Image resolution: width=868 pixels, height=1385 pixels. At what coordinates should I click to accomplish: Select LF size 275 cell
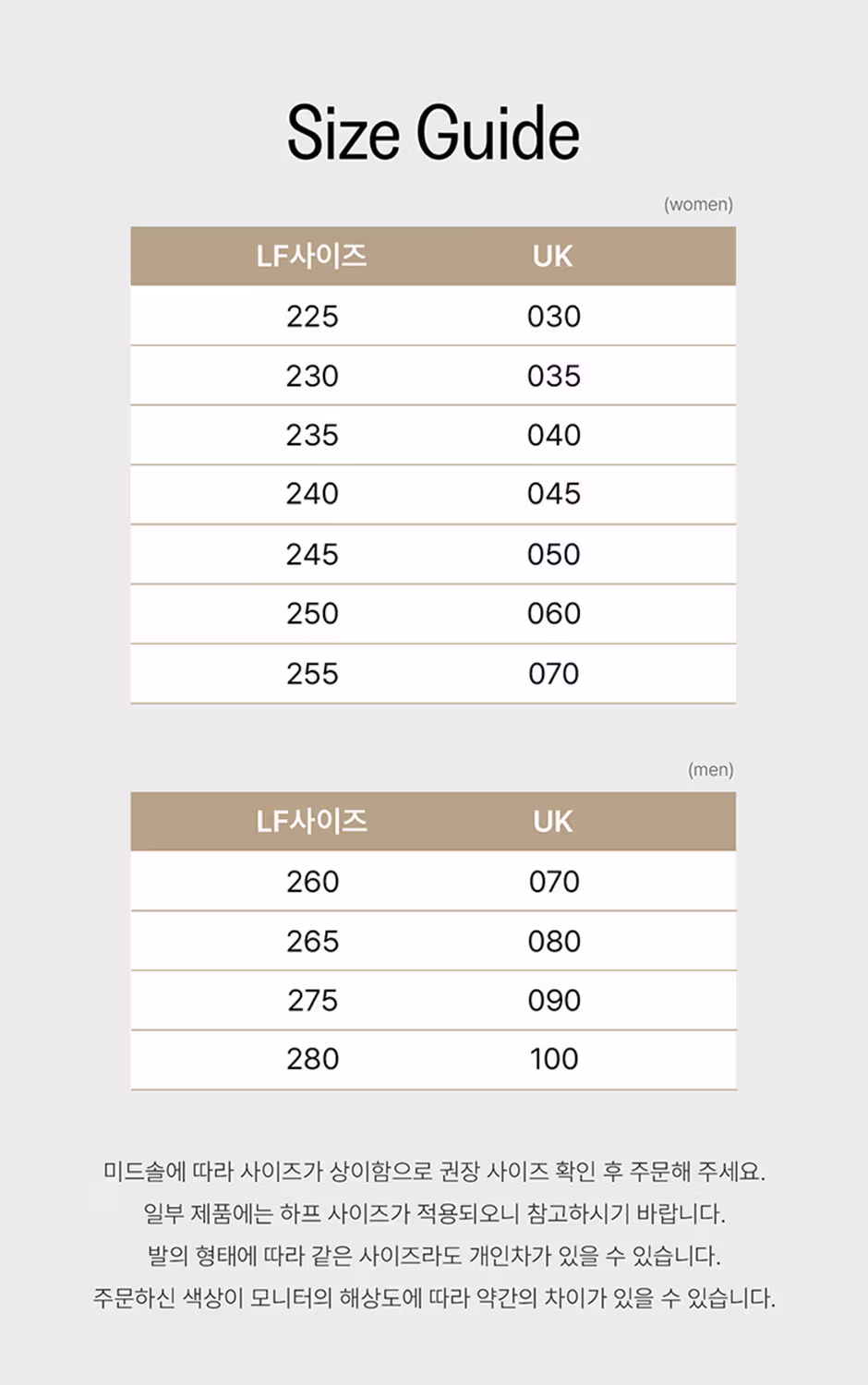312,1000
